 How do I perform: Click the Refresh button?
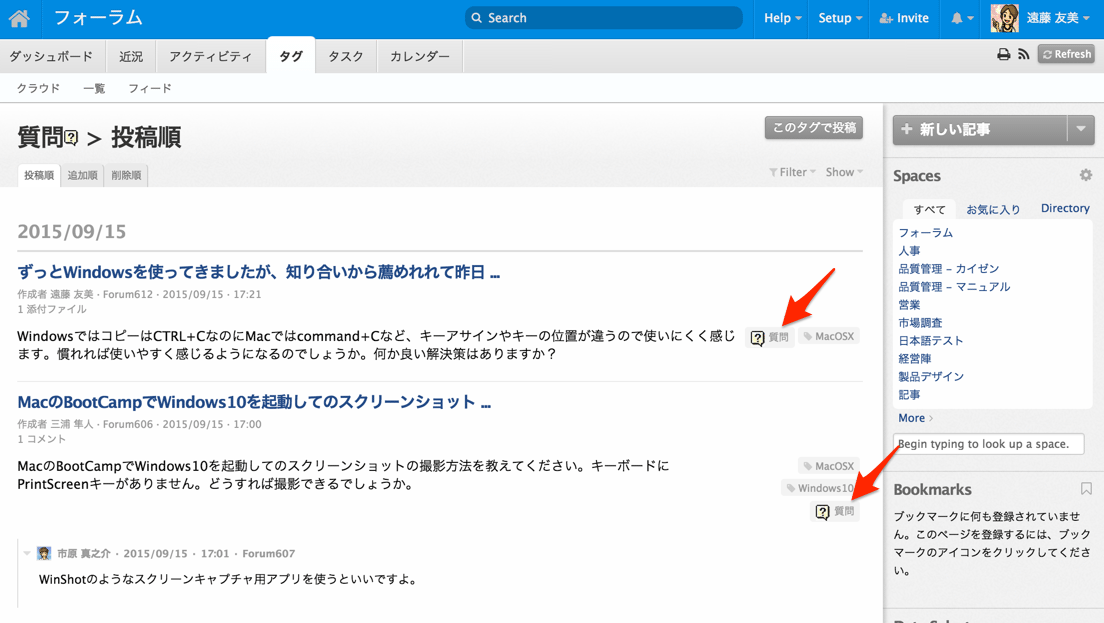tap(1066, 54)
